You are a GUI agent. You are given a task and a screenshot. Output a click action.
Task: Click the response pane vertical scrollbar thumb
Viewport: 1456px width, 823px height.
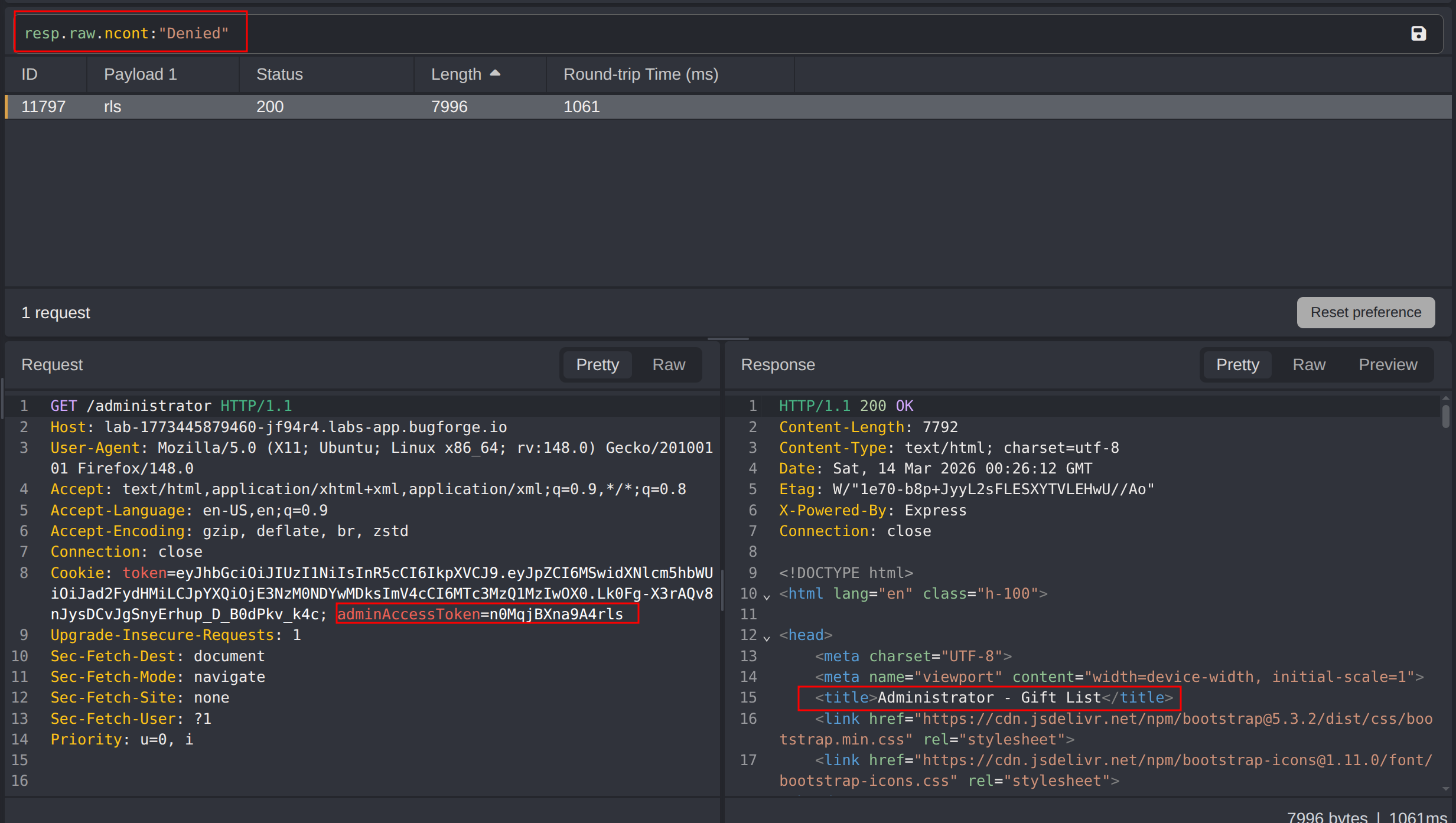click(x=1445, y=416)
